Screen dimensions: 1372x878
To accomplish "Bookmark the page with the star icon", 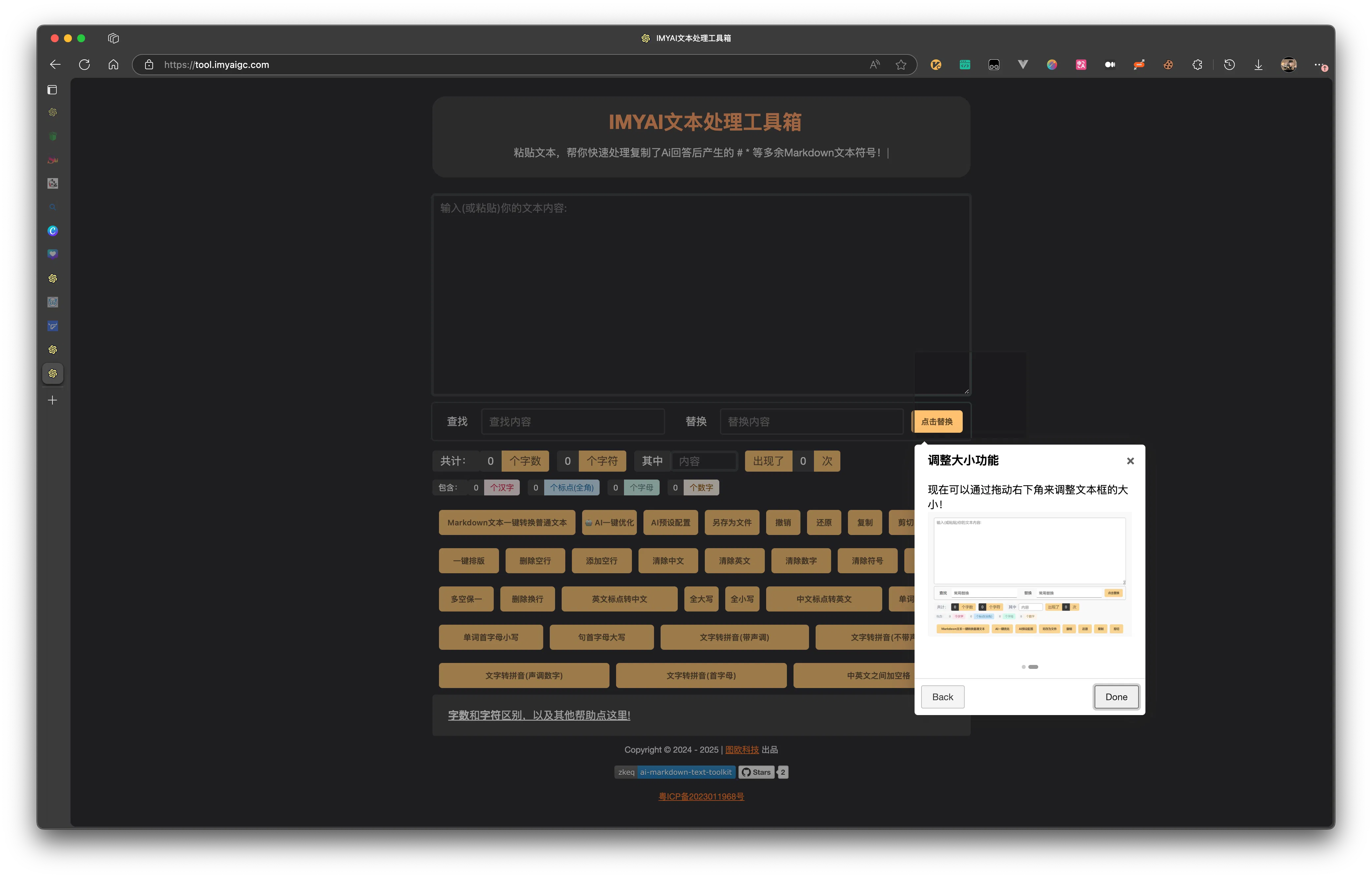I will [x=901, y=64].
